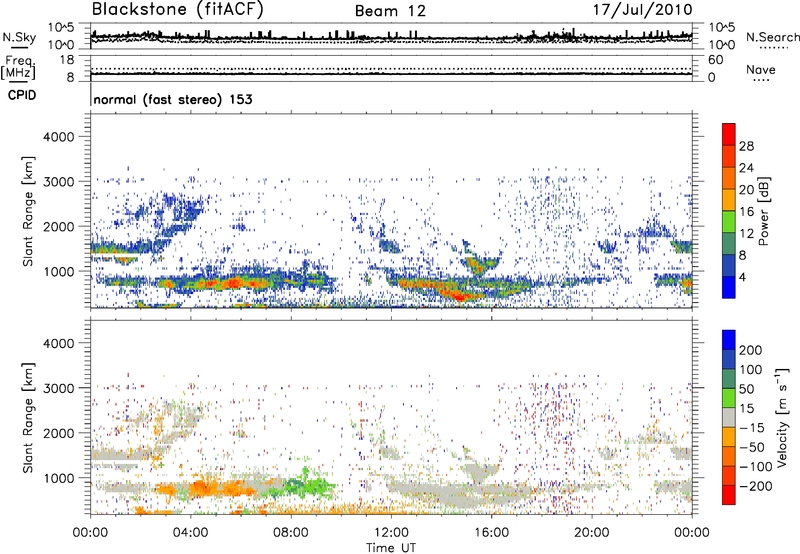Click the red bottom of velocity colorbar
The height and width of the screenshot is (554, 800).
pyautogui.click(x=729, y=495)
